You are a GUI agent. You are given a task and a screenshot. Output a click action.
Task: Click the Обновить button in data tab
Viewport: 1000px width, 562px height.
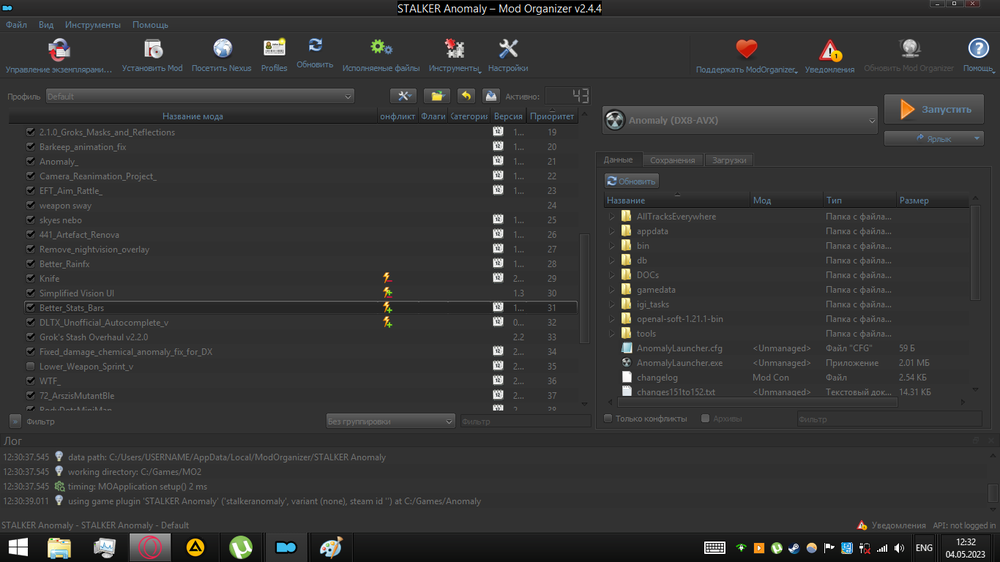632,181
